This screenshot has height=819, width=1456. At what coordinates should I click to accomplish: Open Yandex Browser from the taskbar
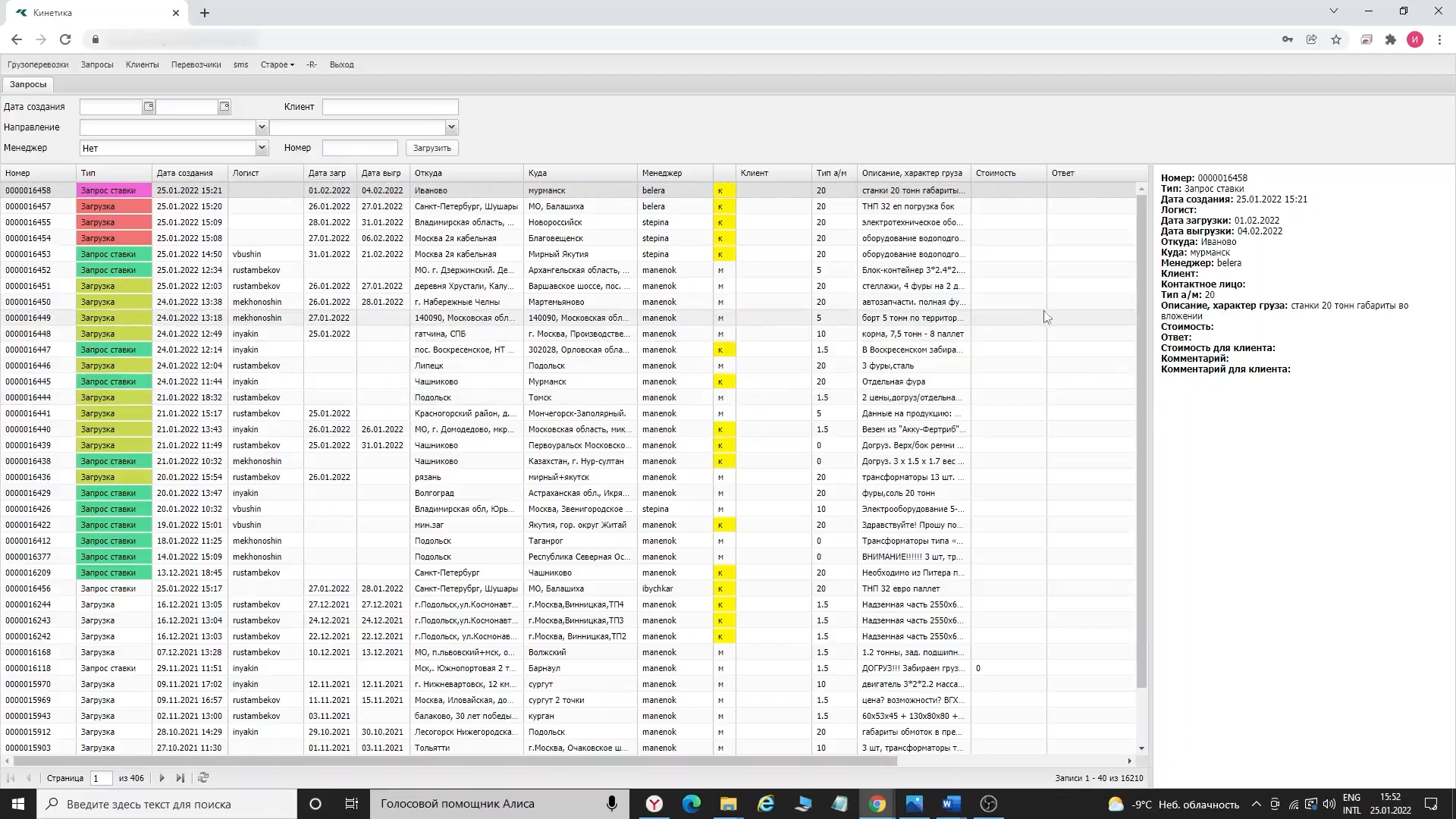tap(654, 804)
